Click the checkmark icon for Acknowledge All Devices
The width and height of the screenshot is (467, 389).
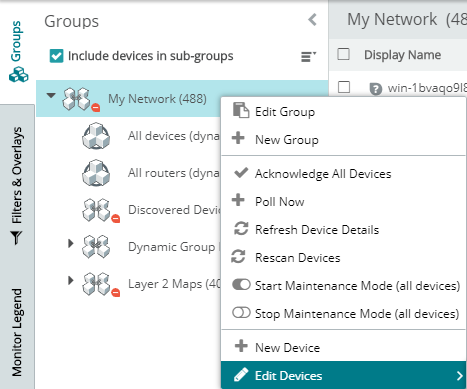241,172
